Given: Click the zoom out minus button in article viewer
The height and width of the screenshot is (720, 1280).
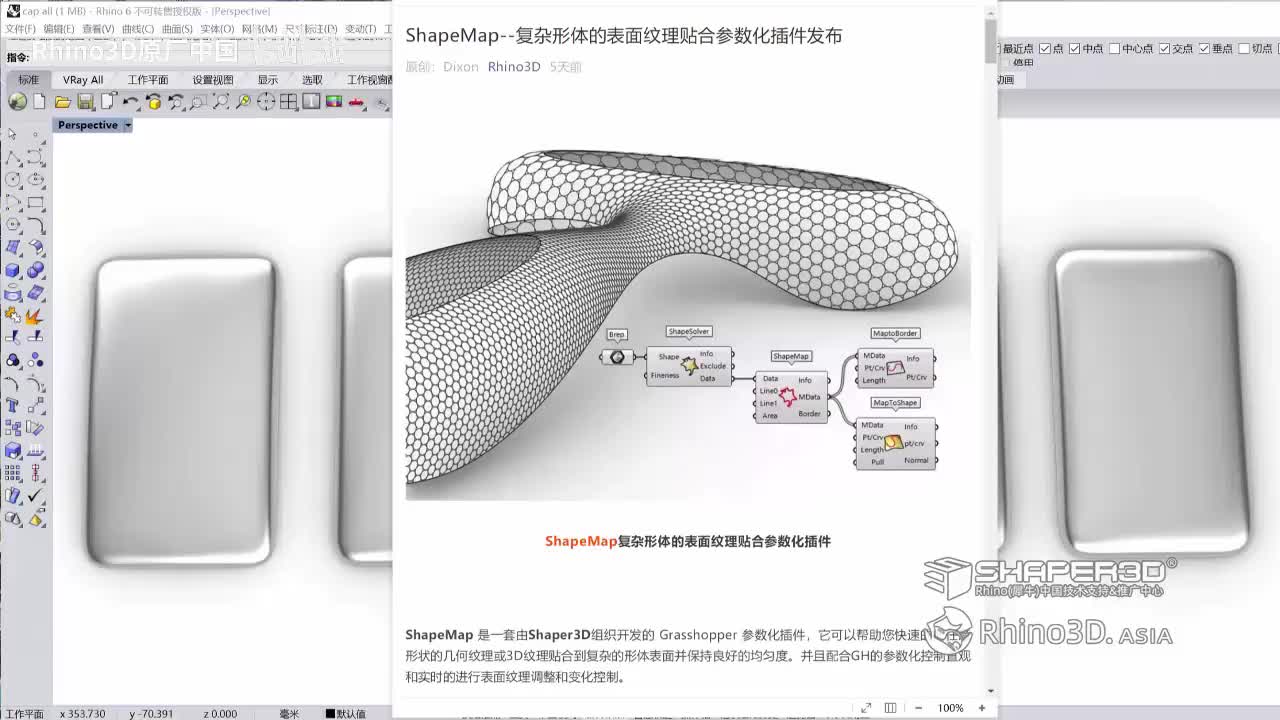Looking at the screenshot, I should [918, 708].
